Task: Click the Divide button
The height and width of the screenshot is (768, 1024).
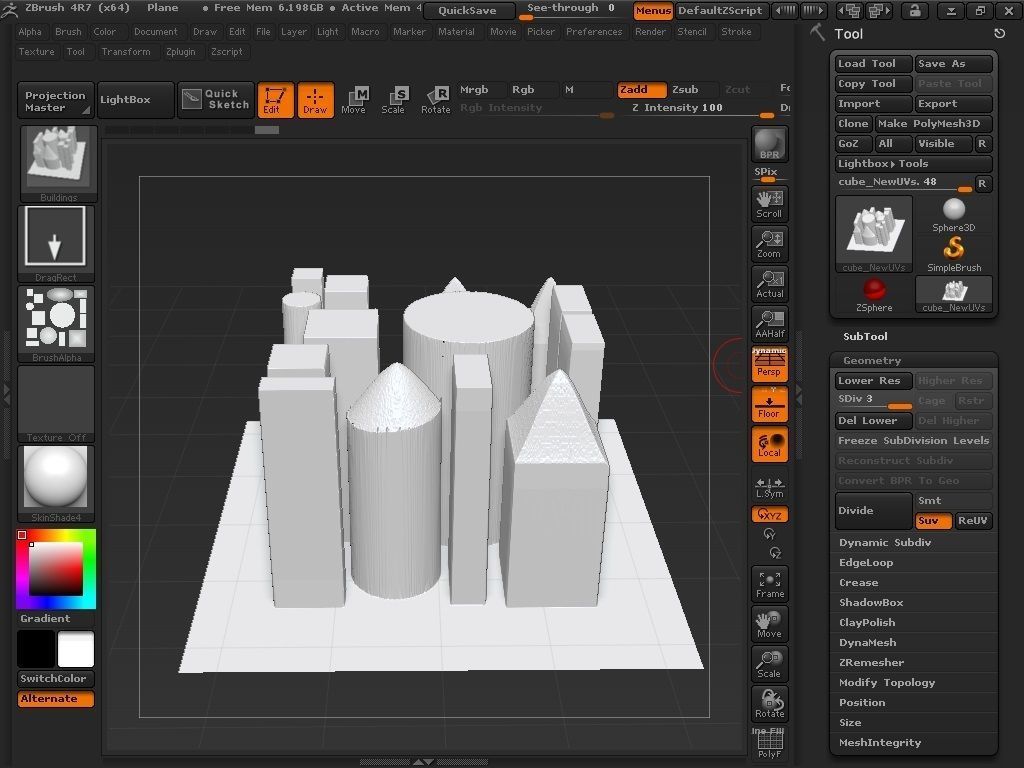Action: (874, 511)
